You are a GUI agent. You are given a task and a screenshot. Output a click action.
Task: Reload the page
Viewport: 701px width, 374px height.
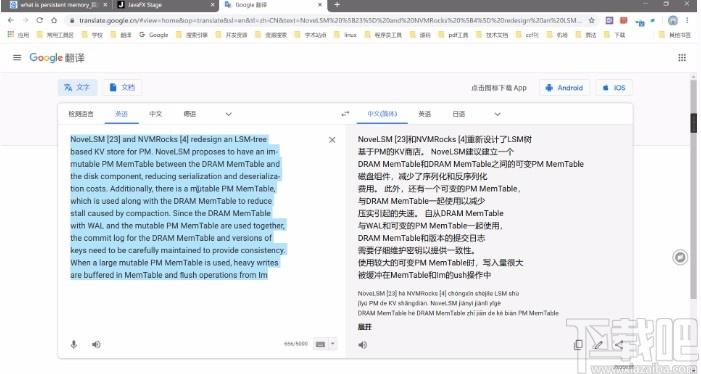(x=39, y=20)
